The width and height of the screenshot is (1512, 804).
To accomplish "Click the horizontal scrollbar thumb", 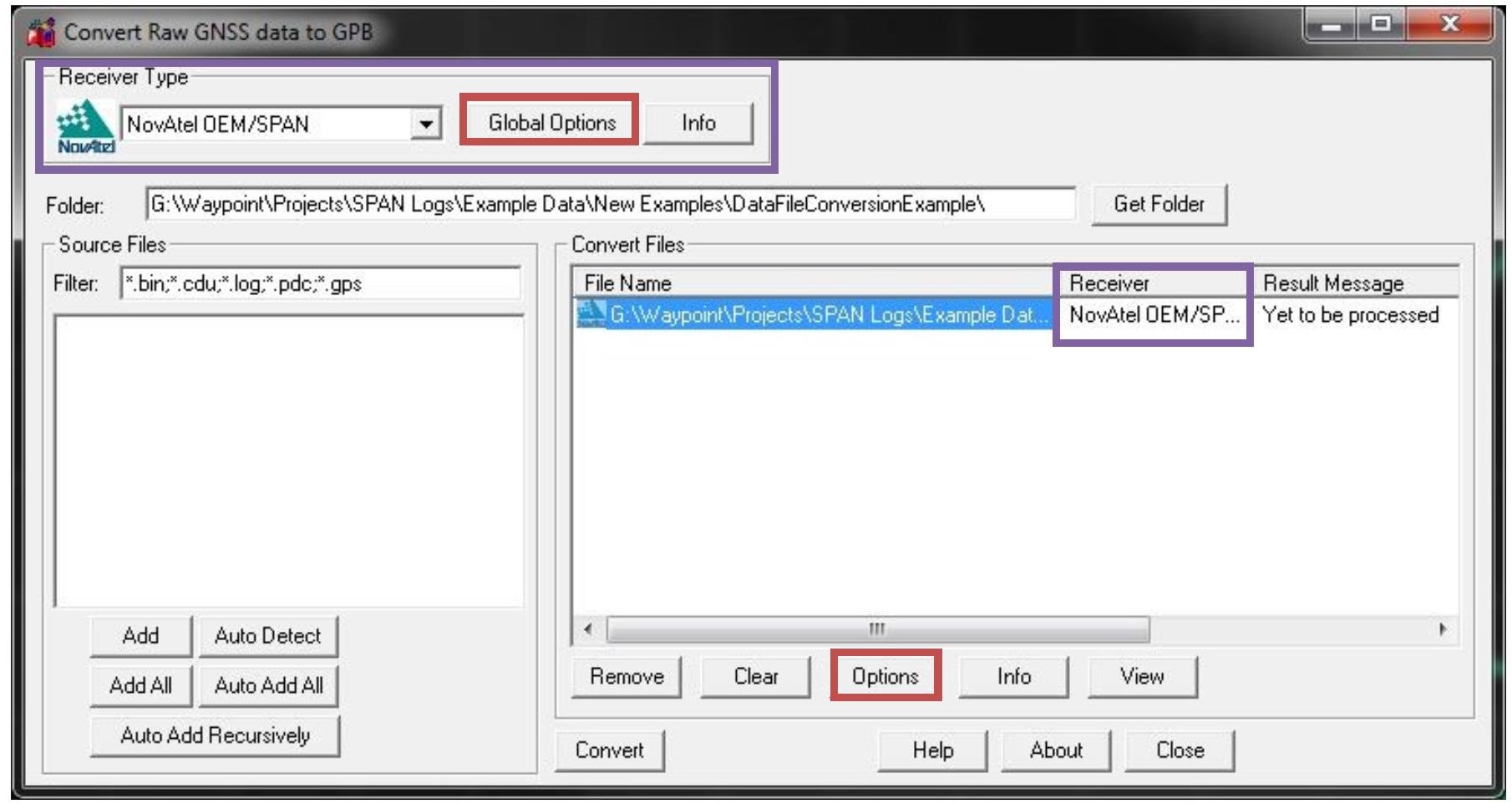I will [877, 629].
